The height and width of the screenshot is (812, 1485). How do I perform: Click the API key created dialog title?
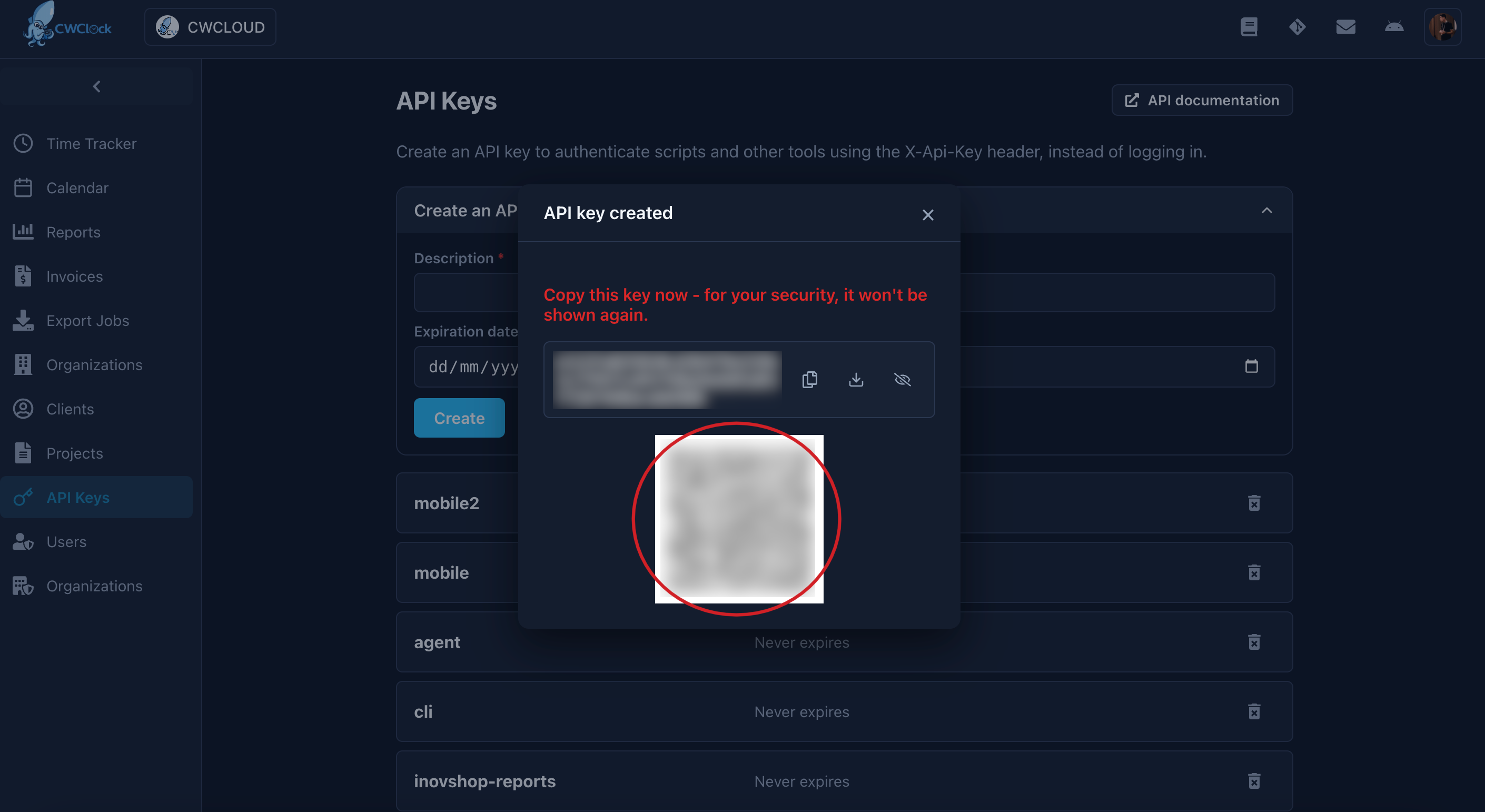[608, 213]
